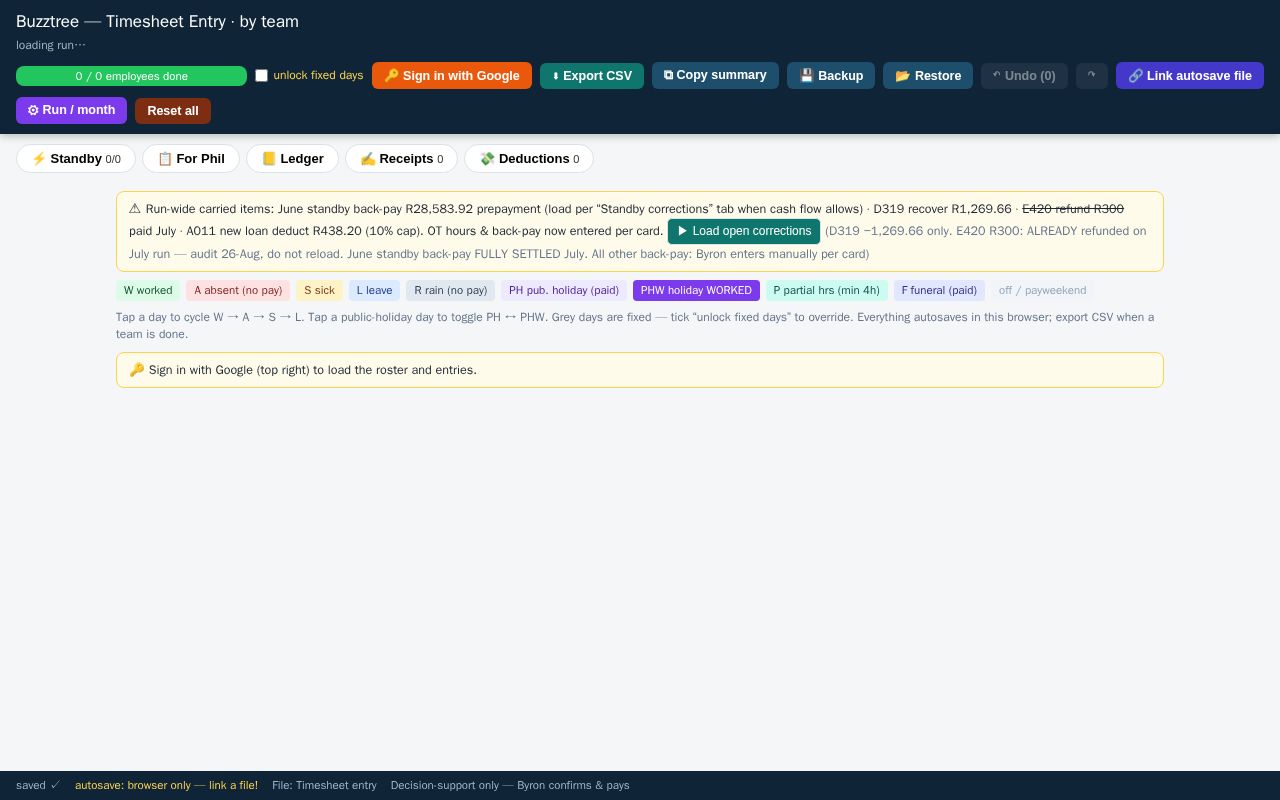Click the sign-in prompt banner

click(640, 370)
